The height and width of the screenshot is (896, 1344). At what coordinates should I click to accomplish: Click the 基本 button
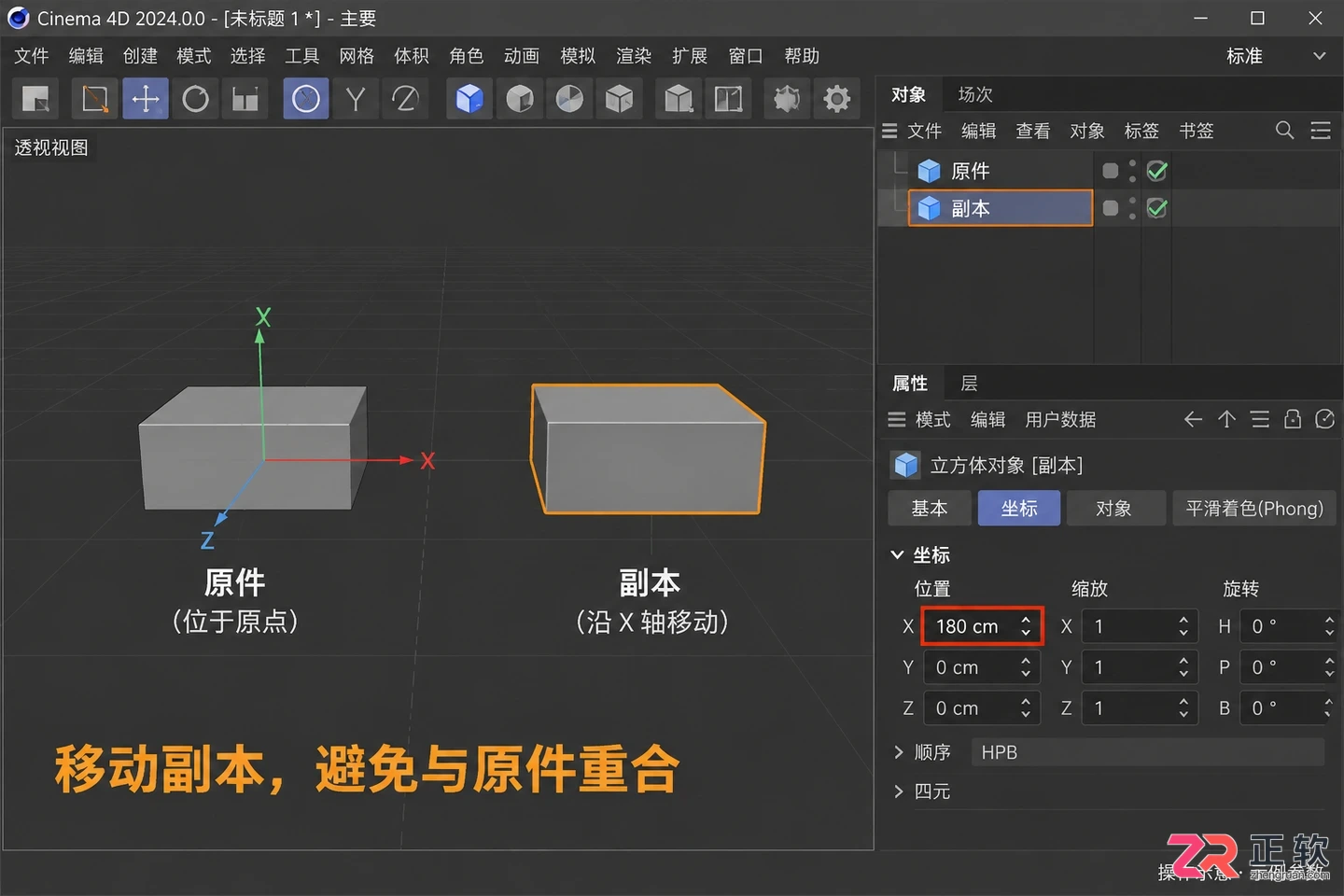click(930, 509)
